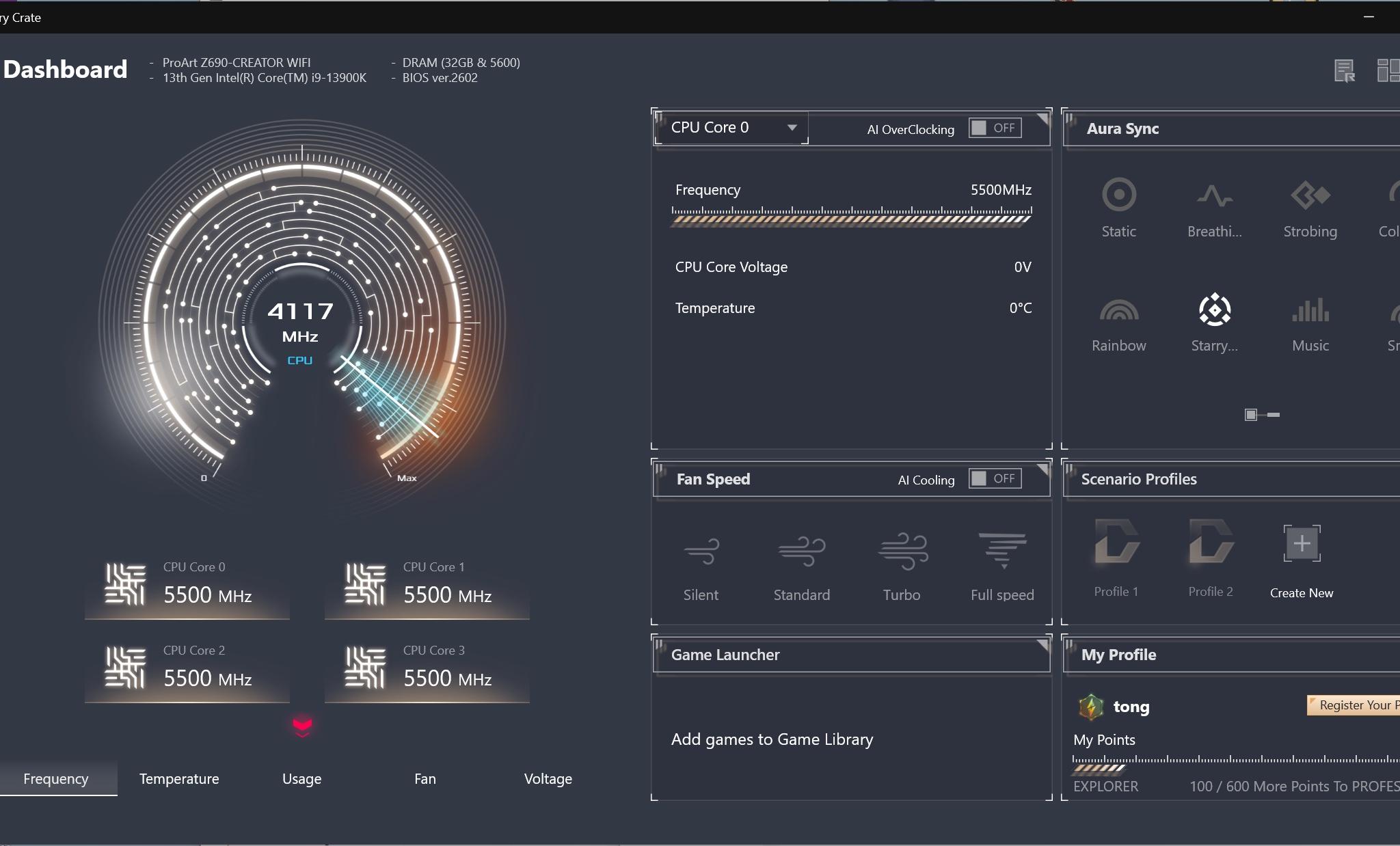The height and width of the screenshot is (846, 1400).
Task: Expand the Game Launcher panel corner arrow
Action: point(1042,644)
